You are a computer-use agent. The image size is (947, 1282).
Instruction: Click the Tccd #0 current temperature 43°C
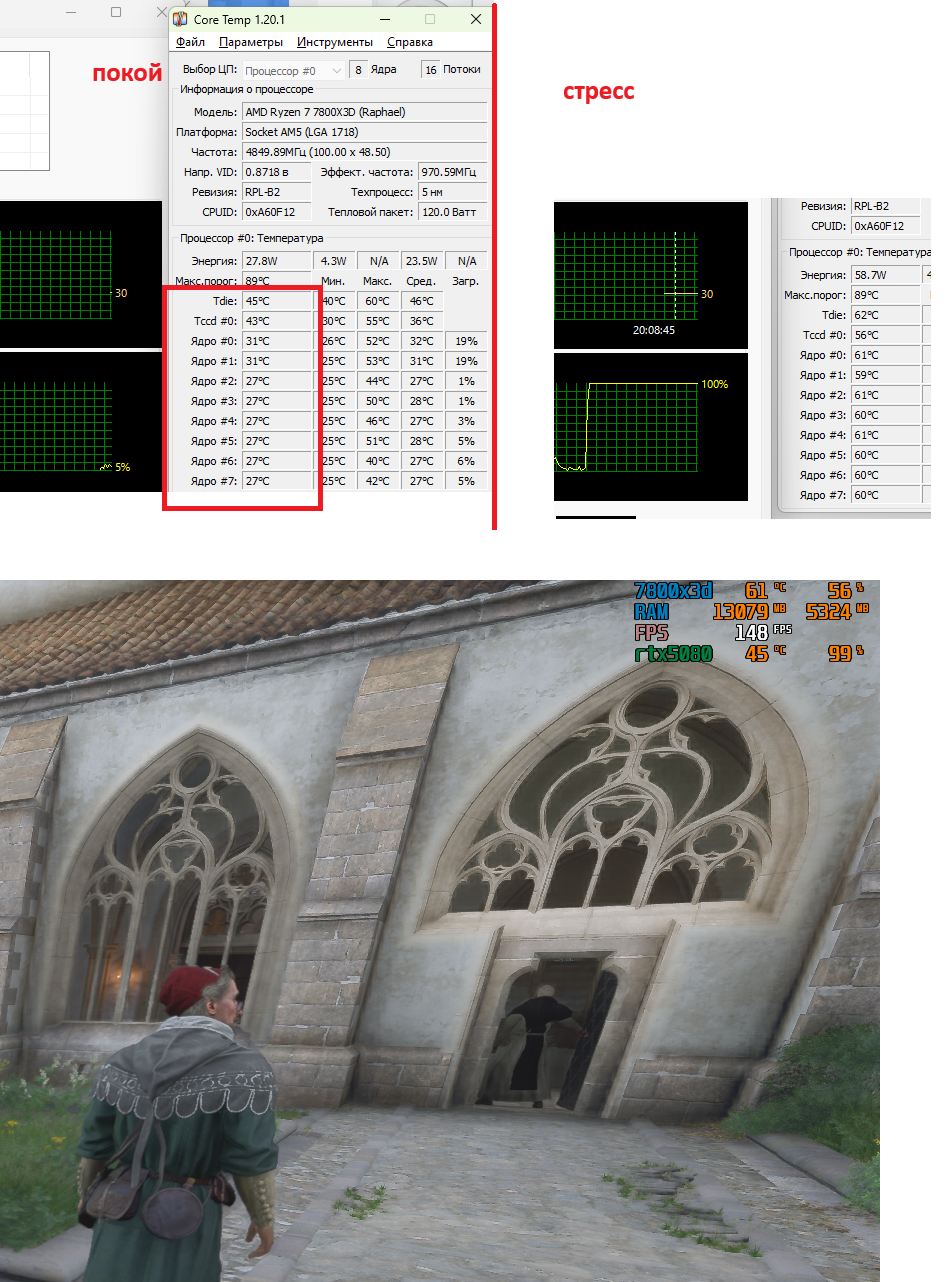pos(276,321)
